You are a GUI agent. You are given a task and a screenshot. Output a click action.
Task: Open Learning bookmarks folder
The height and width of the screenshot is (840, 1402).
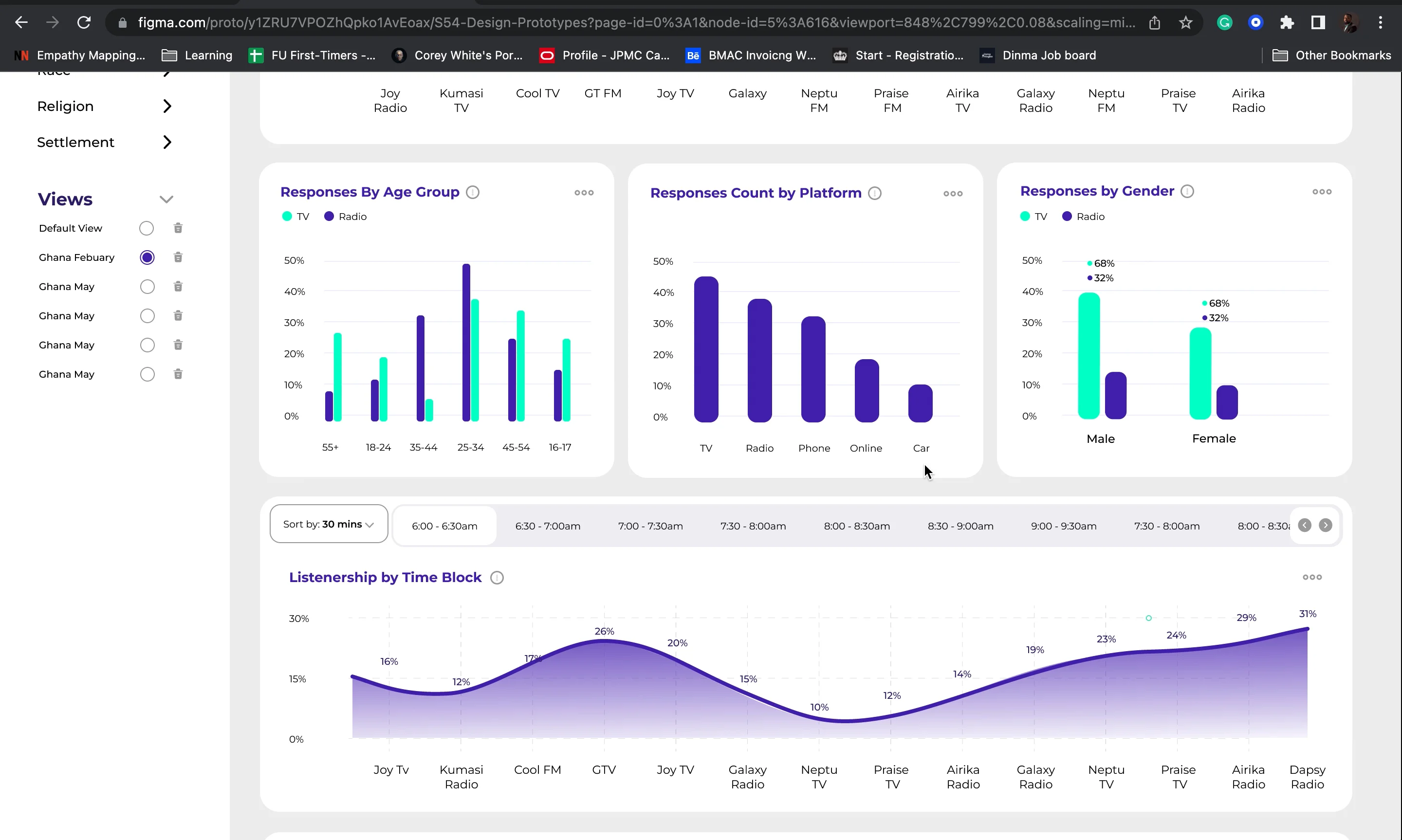[x=197, y=55]
